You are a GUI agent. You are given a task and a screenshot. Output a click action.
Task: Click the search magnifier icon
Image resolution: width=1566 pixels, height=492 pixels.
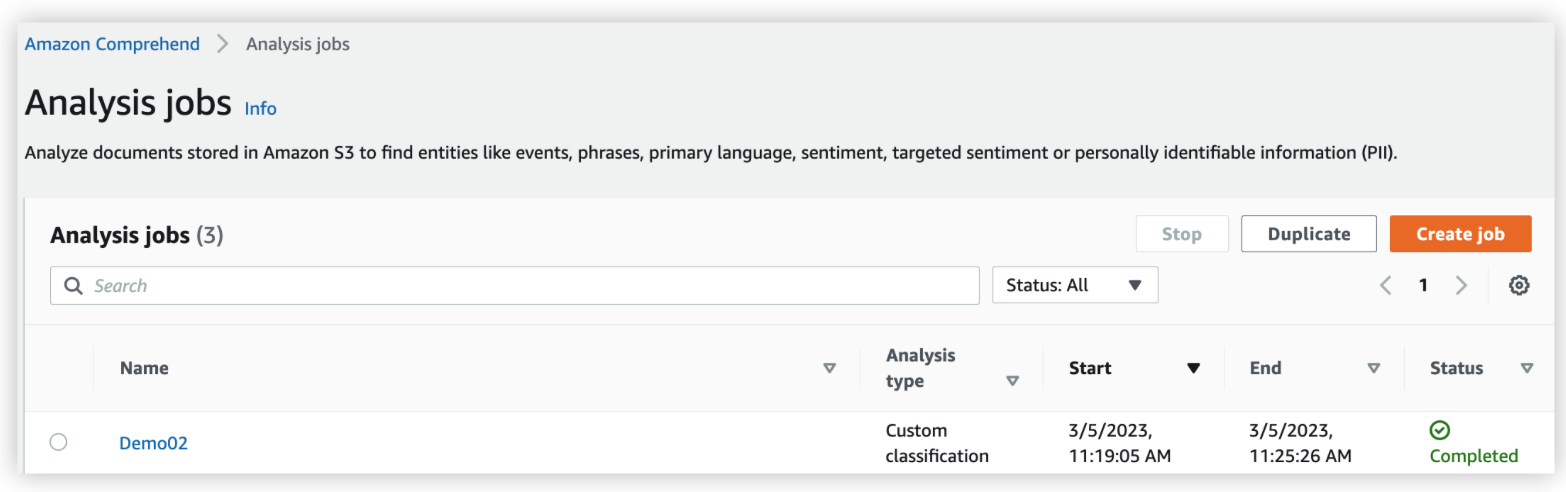pos(73,286)
